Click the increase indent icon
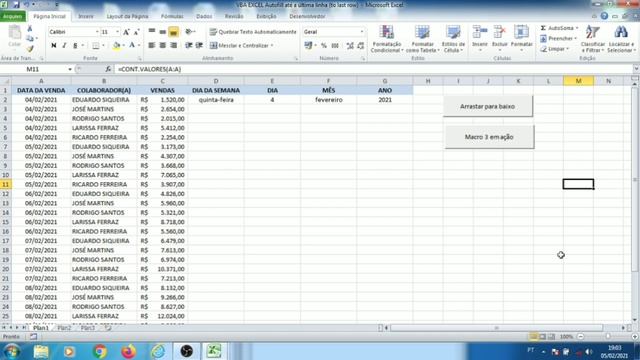The height and width of the screenshot is (360, 640). coord(199,45)
